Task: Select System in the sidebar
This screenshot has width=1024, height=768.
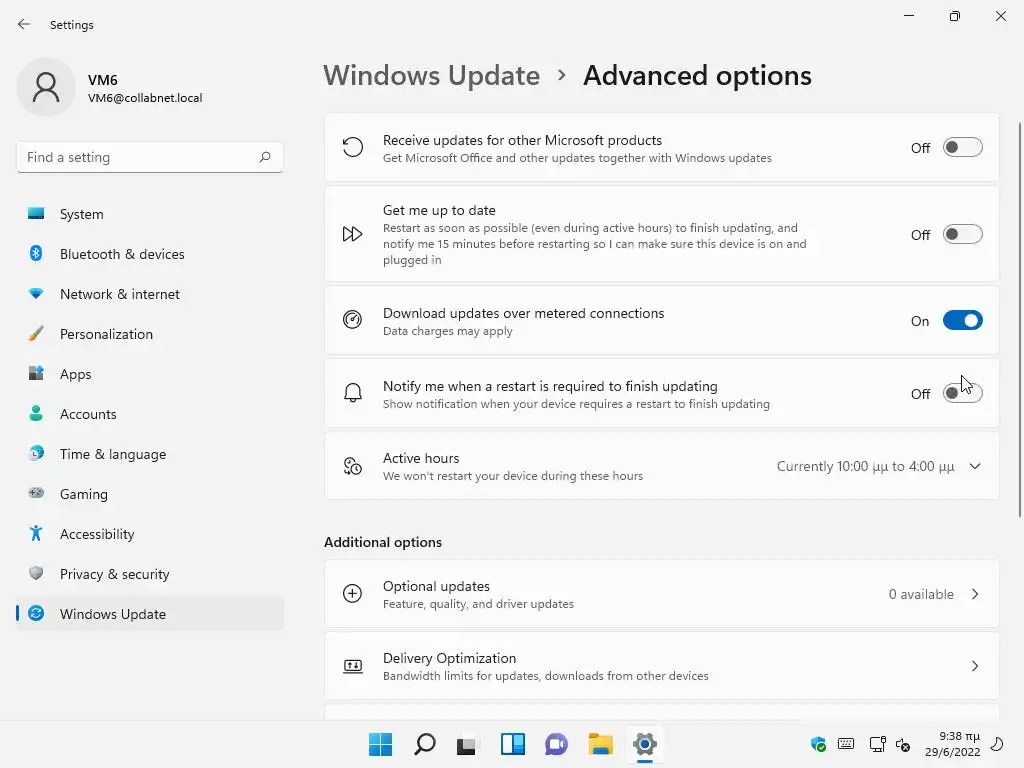Action: point(150,214)
